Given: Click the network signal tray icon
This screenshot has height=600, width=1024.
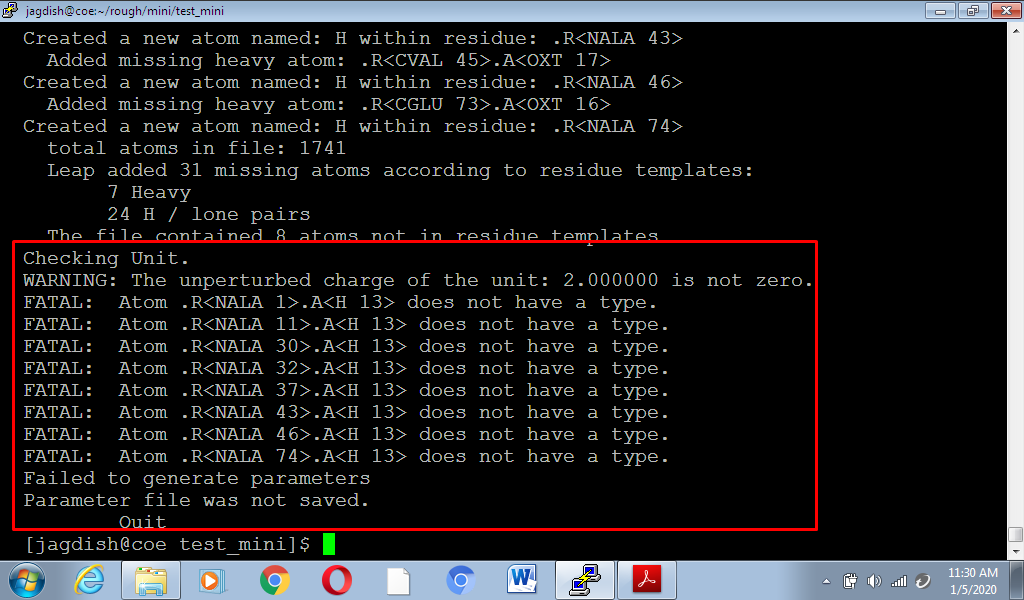Looking at the screenshot, I should point(898,580).
